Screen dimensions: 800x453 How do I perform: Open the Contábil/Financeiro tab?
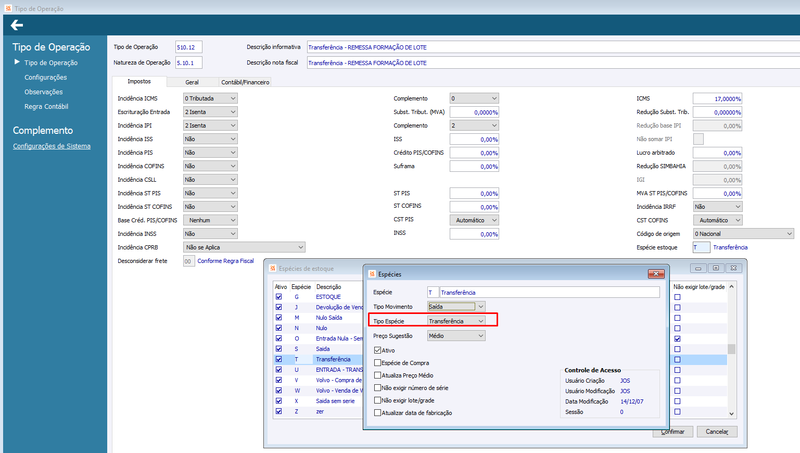[245, 82]
